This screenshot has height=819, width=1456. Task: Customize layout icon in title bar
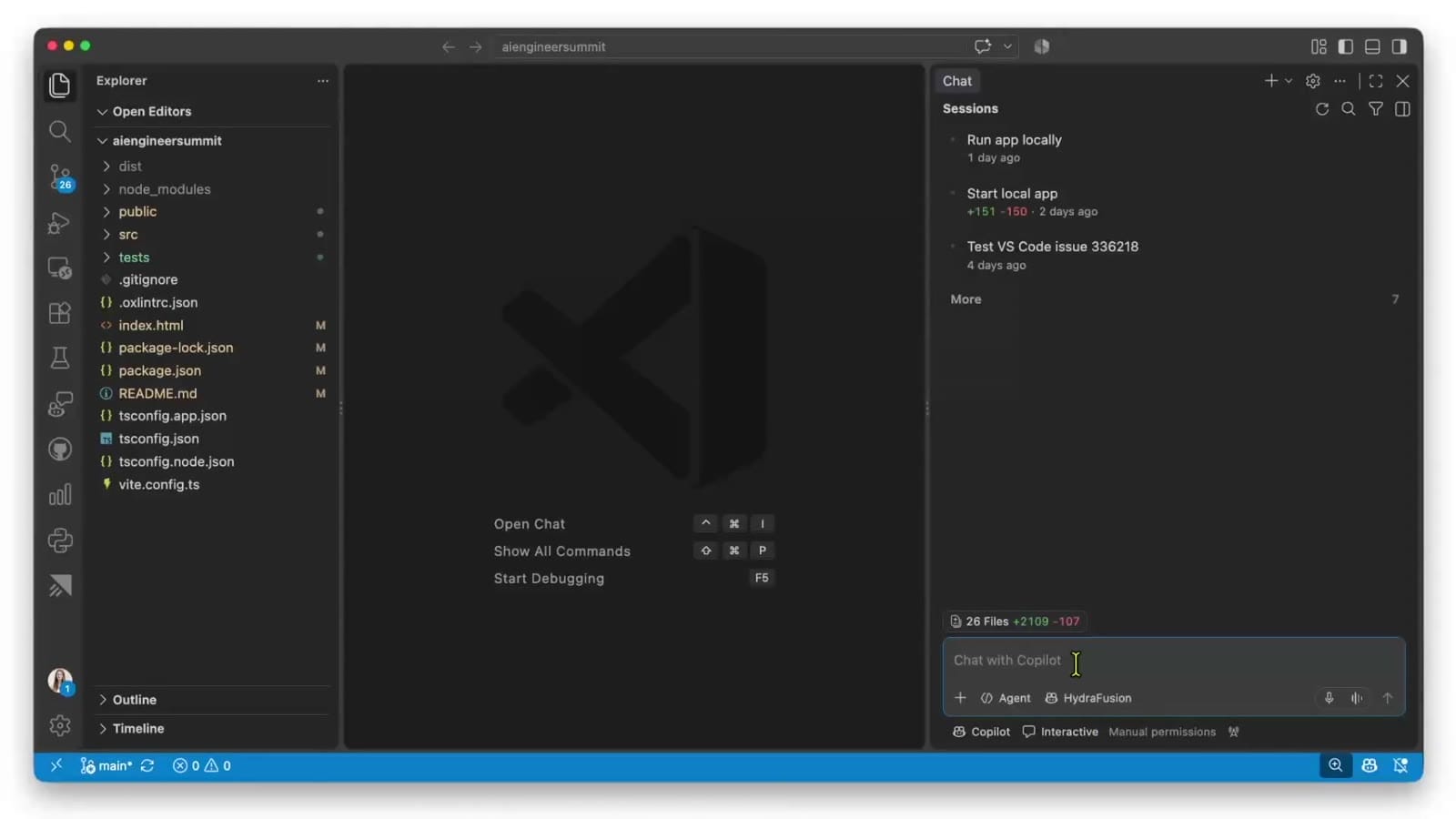click(1319, 46)
